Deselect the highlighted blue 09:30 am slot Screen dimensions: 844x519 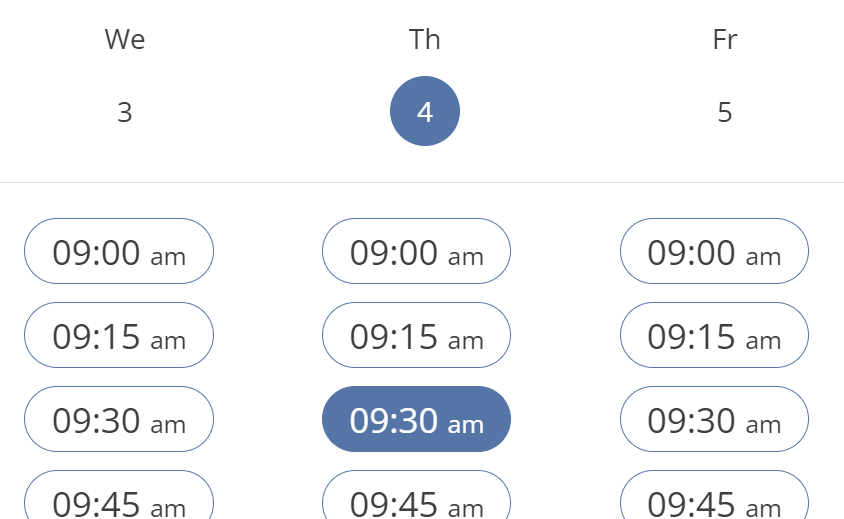click(x=416, y=420)
